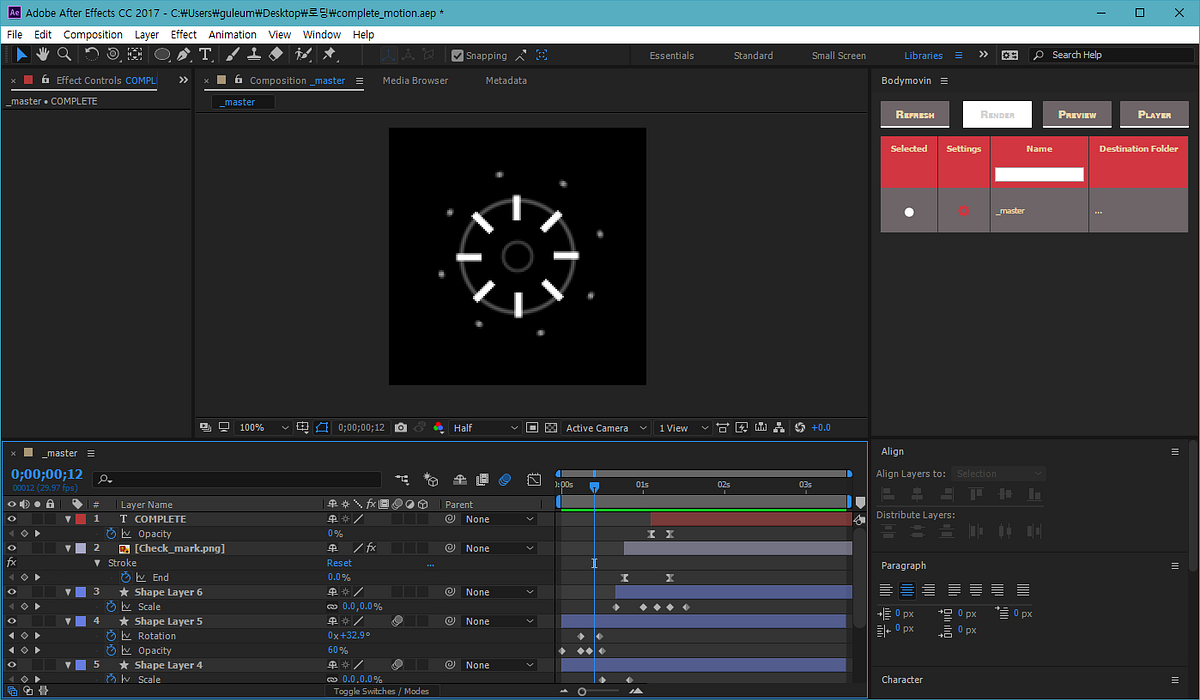Select the Zoom tool in the toolbar
1200x700 pixels.
[64, 55]
